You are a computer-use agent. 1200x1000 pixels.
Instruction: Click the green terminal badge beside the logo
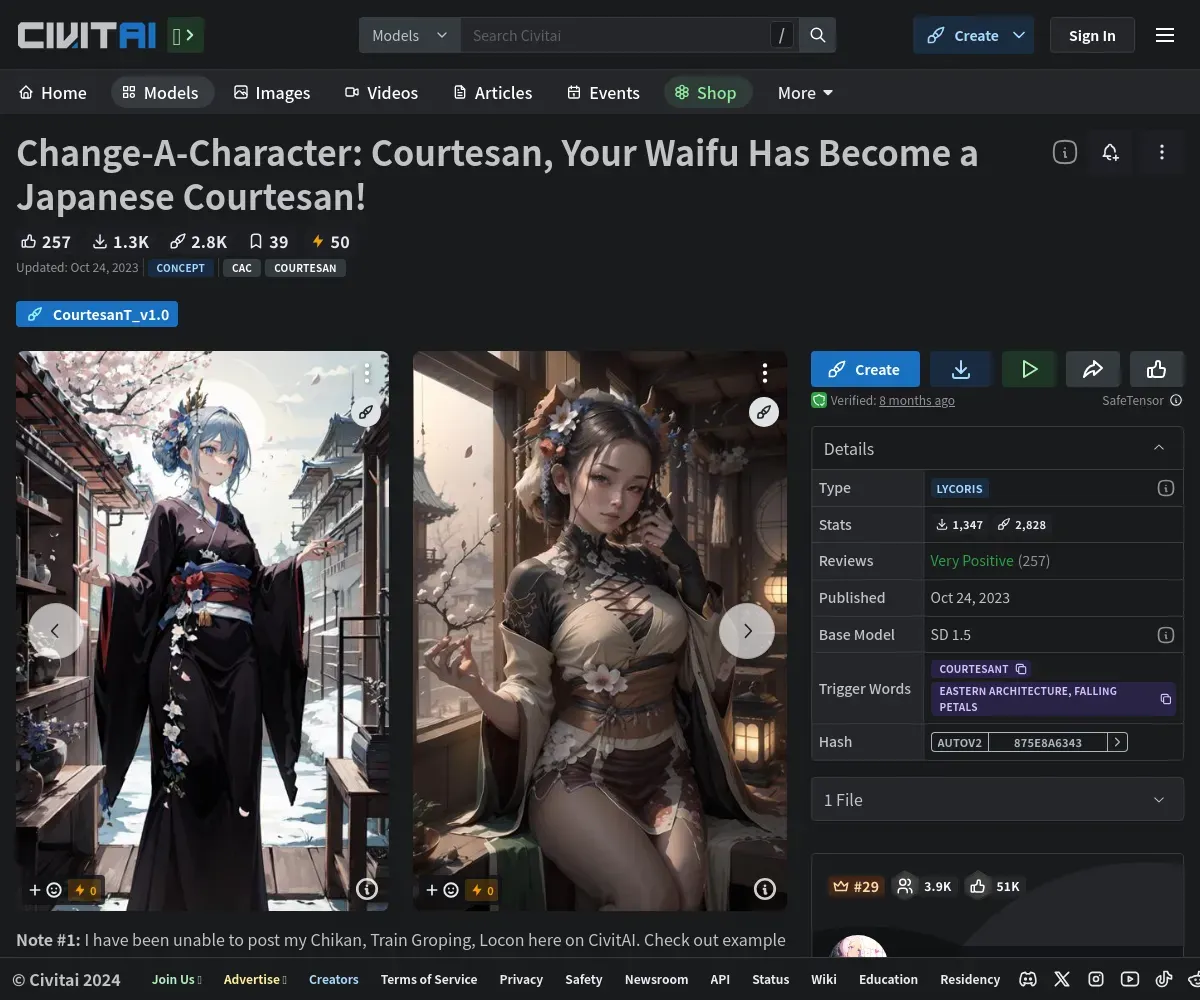(186, 36)
